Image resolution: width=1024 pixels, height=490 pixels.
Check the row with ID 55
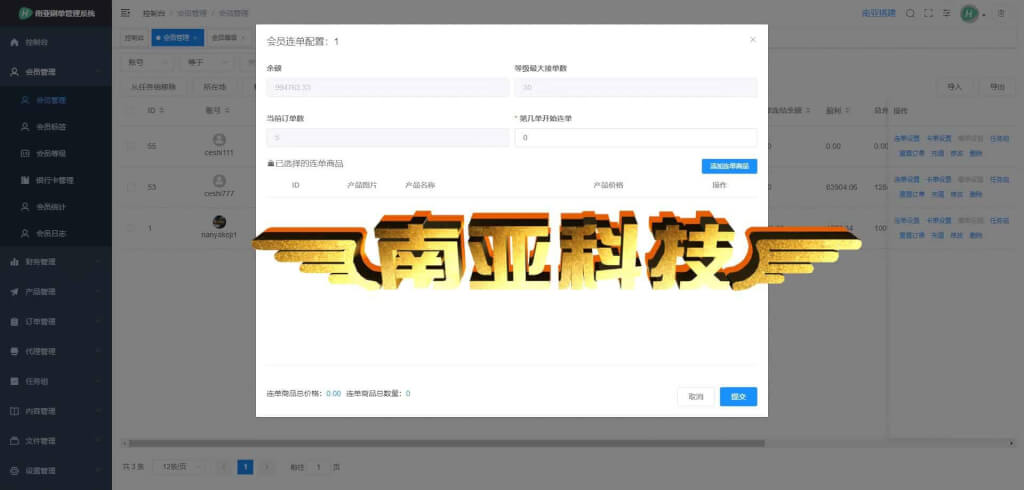pos(131,146)
